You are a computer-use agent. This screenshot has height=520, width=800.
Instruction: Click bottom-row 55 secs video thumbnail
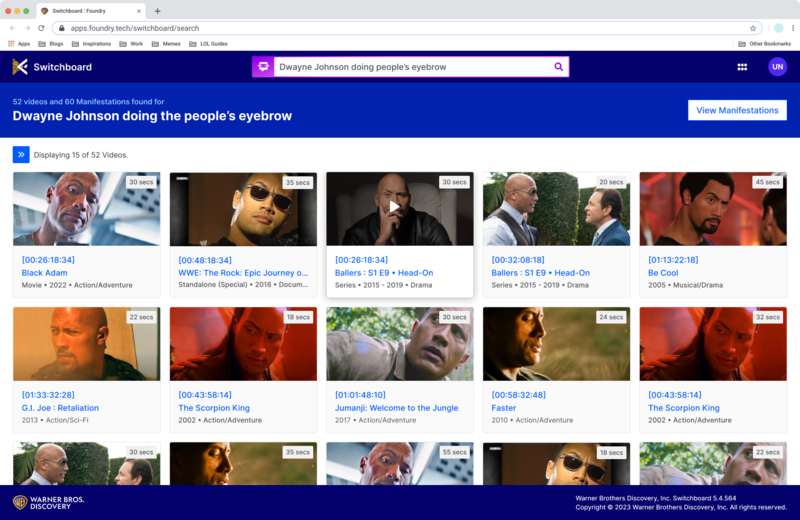[399, 463]
